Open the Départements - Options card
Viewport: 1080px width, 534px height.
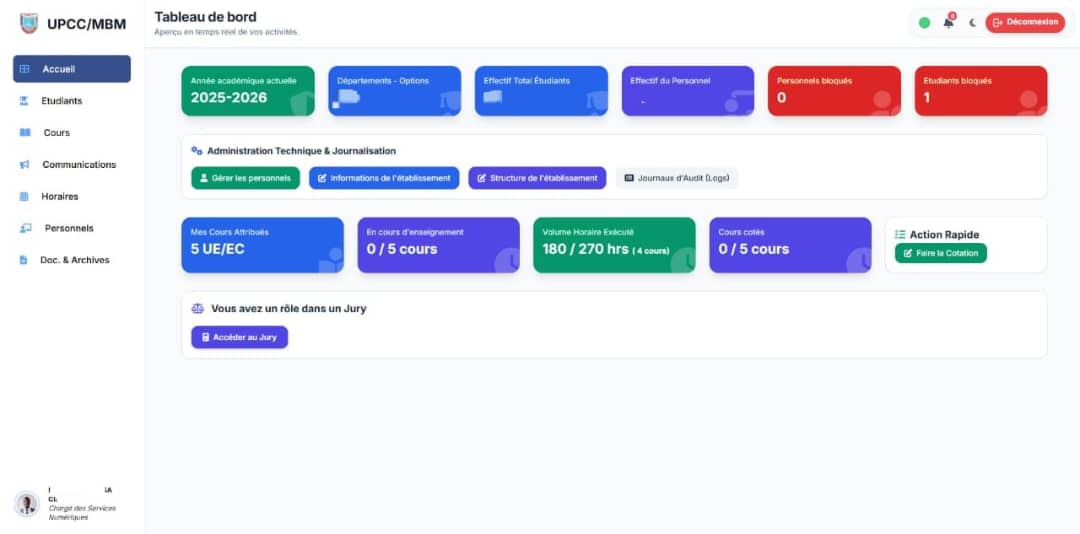(x=395, y=90)
